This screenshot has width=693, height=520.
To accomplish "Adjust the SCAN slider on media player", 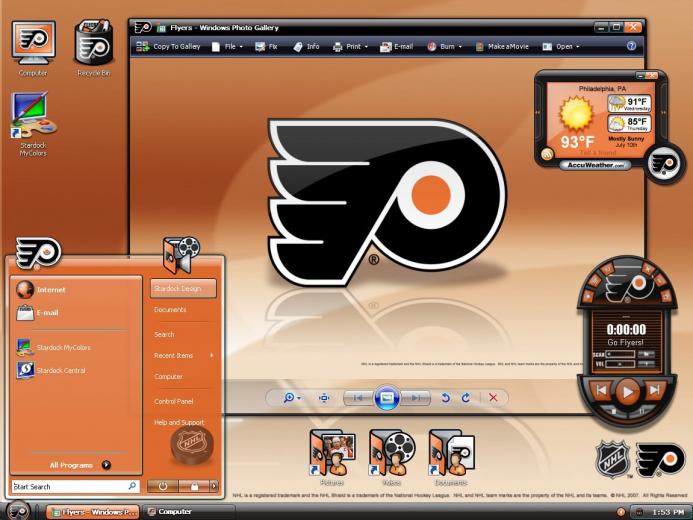I will (x=621, y=354).
